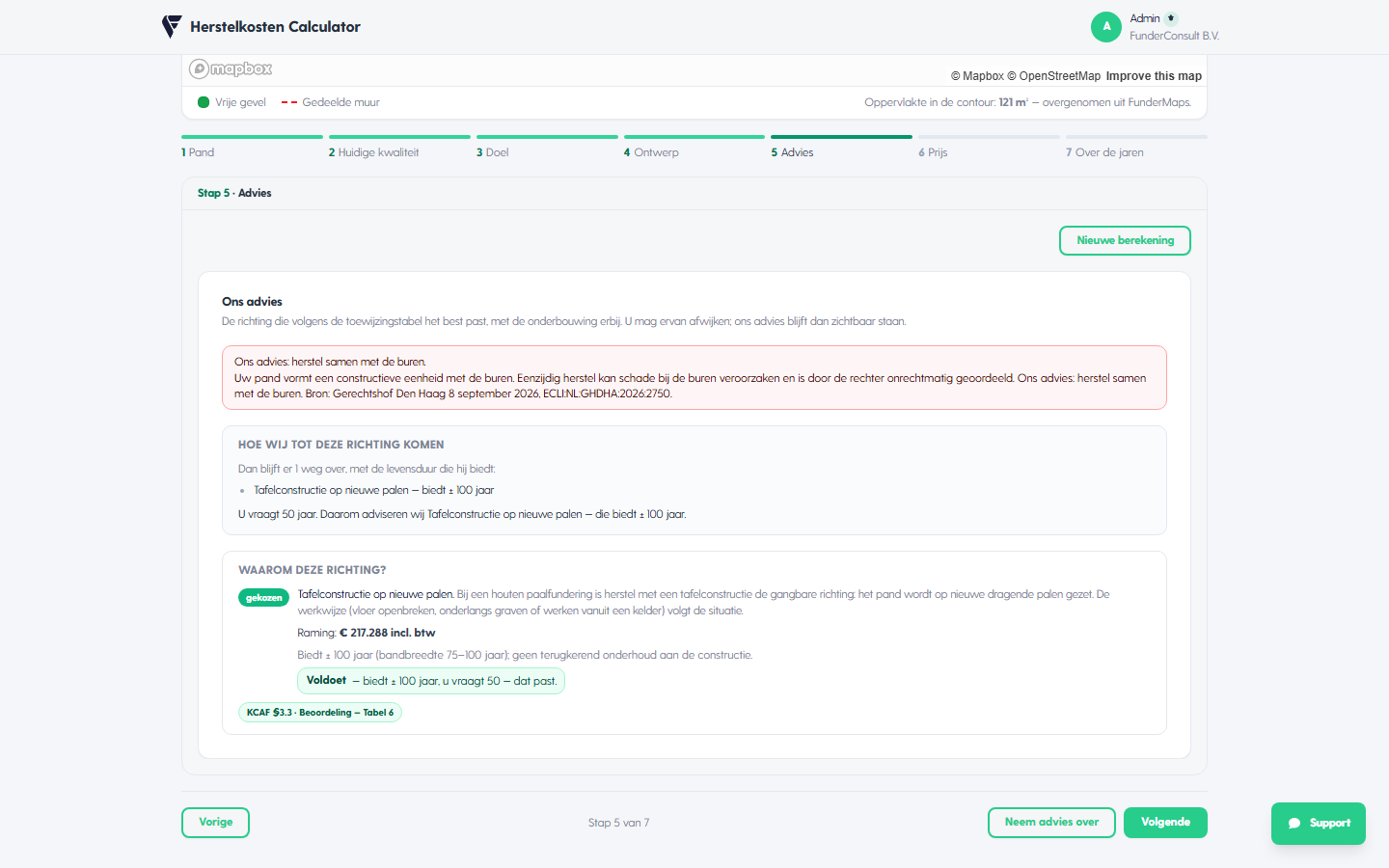The height and width of the screenshot is (868, 1389).
Task: Click the green Vrije gevel legend dot
Action: (x=204, y=102)
